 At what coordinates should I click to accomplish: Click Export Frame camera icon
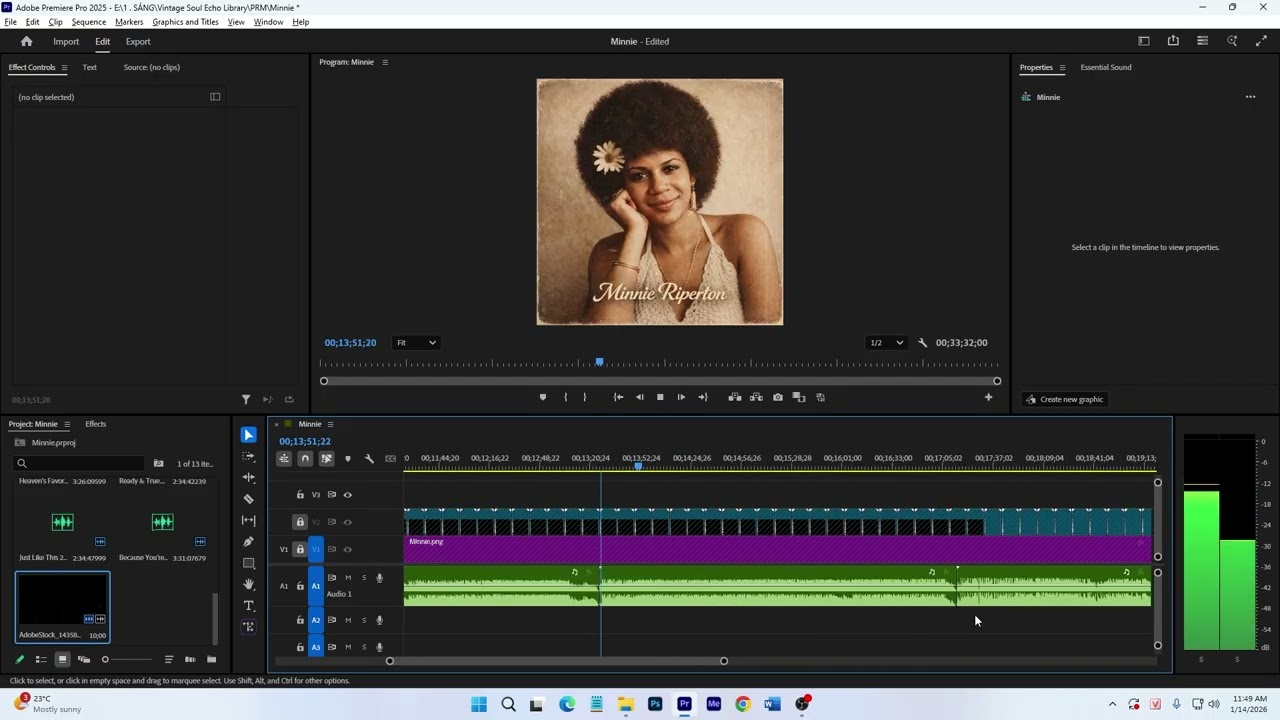point(778,397)
